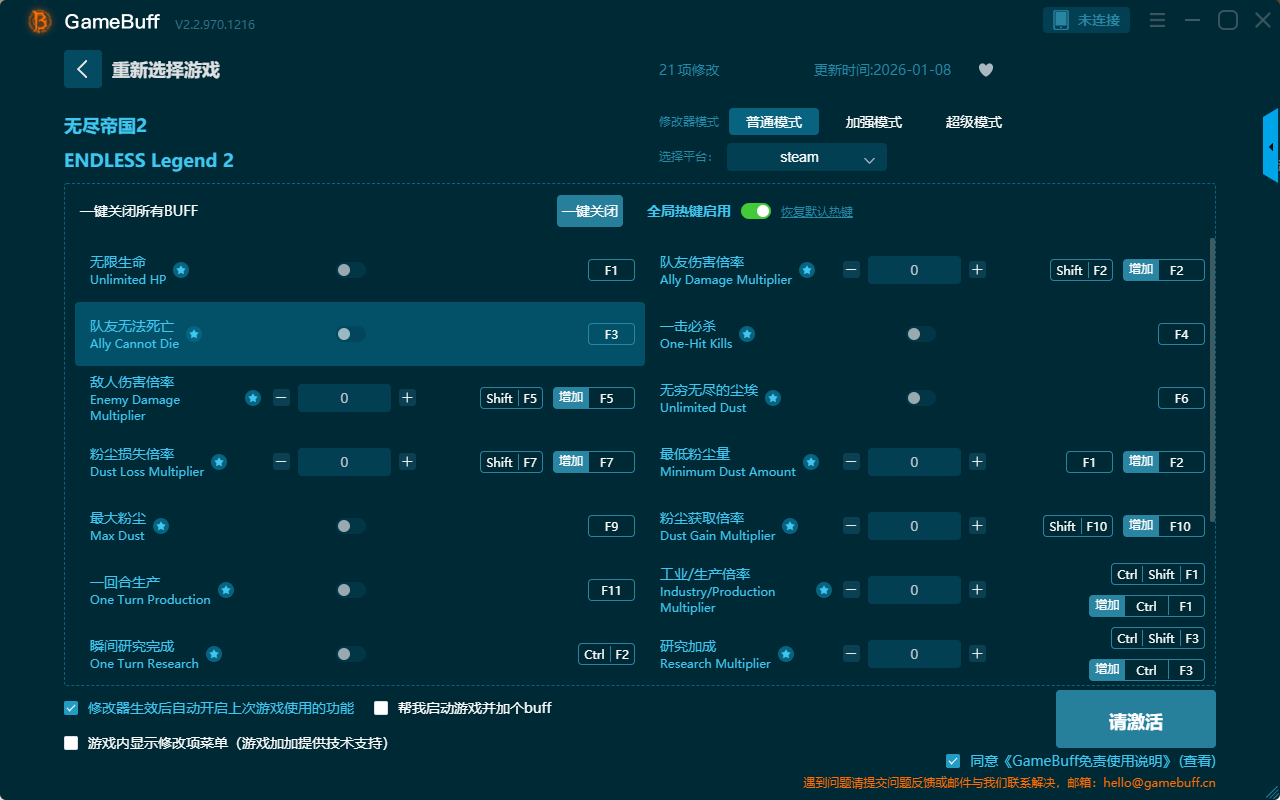Increase Ally Damage Multiplier with plus button
Viewport: 1280px width, 800px height.
point(977,270)
